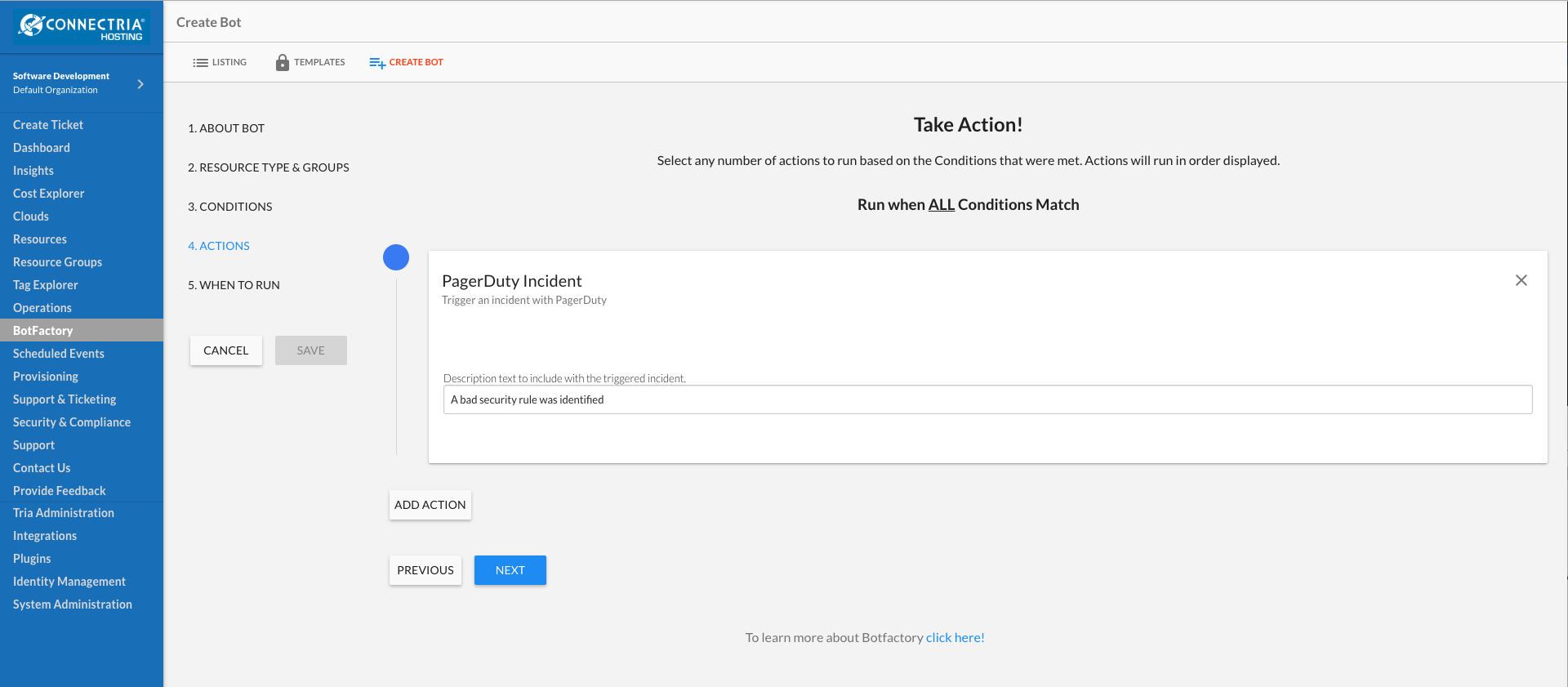
Task: Select step 4 Actions
Action: (x=219, y=246)
